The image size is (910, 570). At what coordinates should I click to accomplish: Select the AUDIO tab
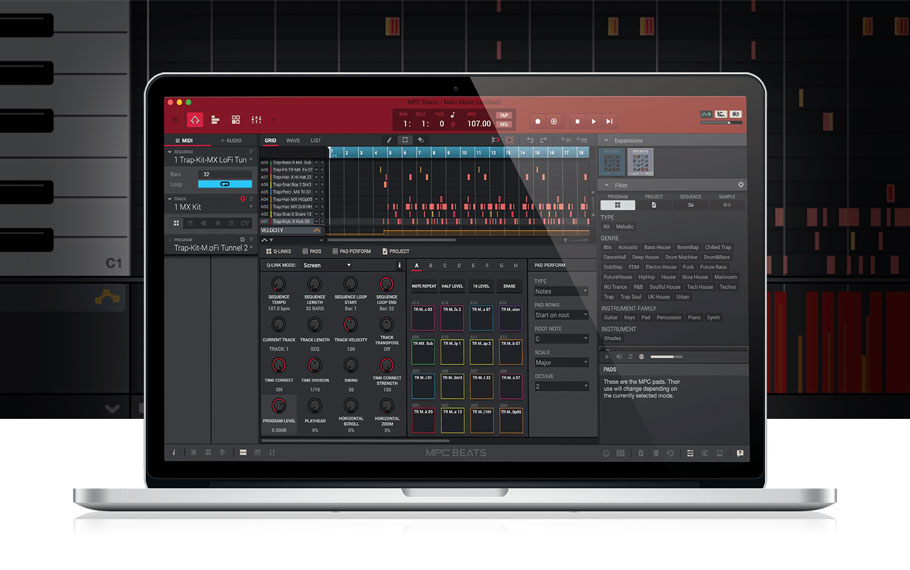231,140
